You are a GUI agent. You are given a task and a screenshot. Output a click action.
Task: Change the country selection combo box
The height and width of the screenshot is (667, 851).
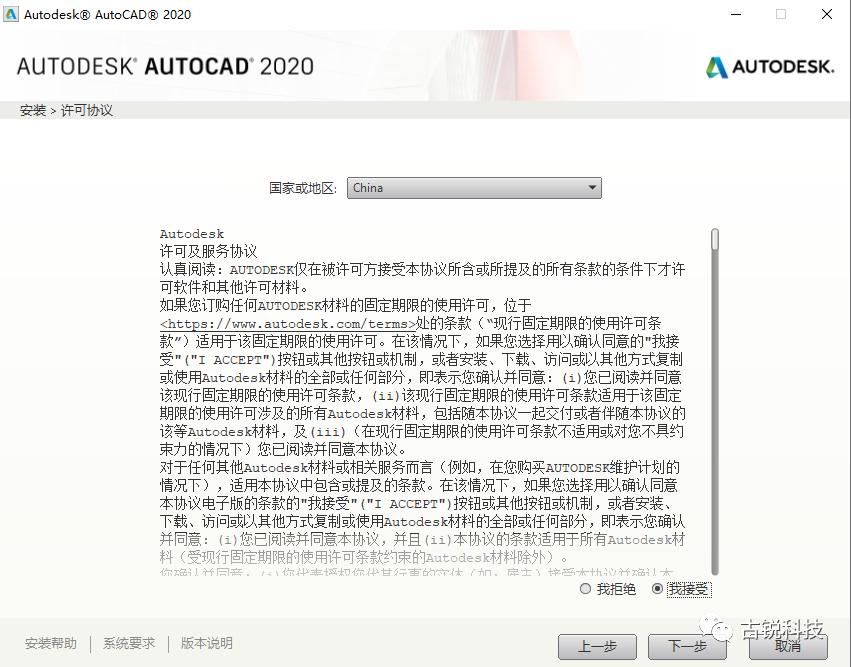[475, 187]
